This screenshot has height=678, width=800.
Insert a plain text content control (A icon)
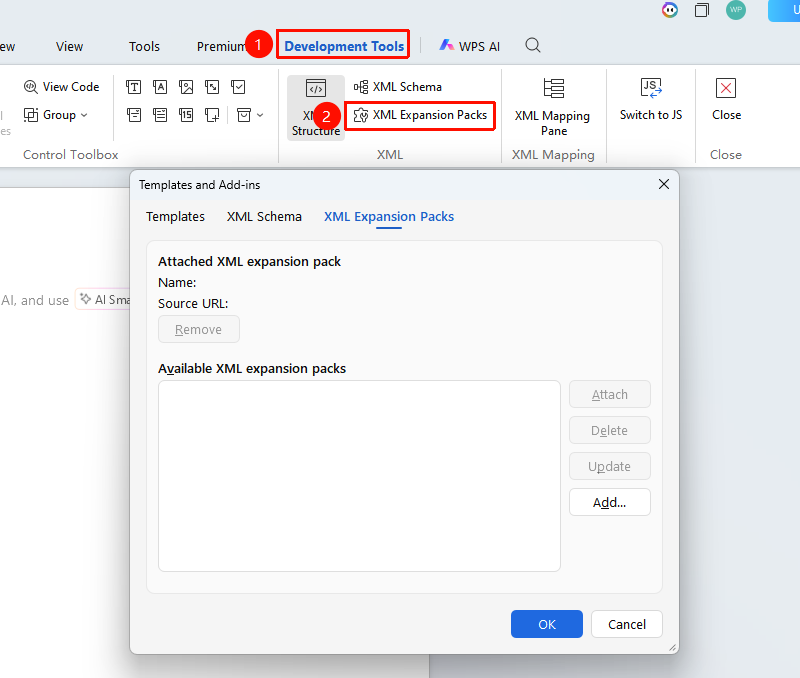160,87
